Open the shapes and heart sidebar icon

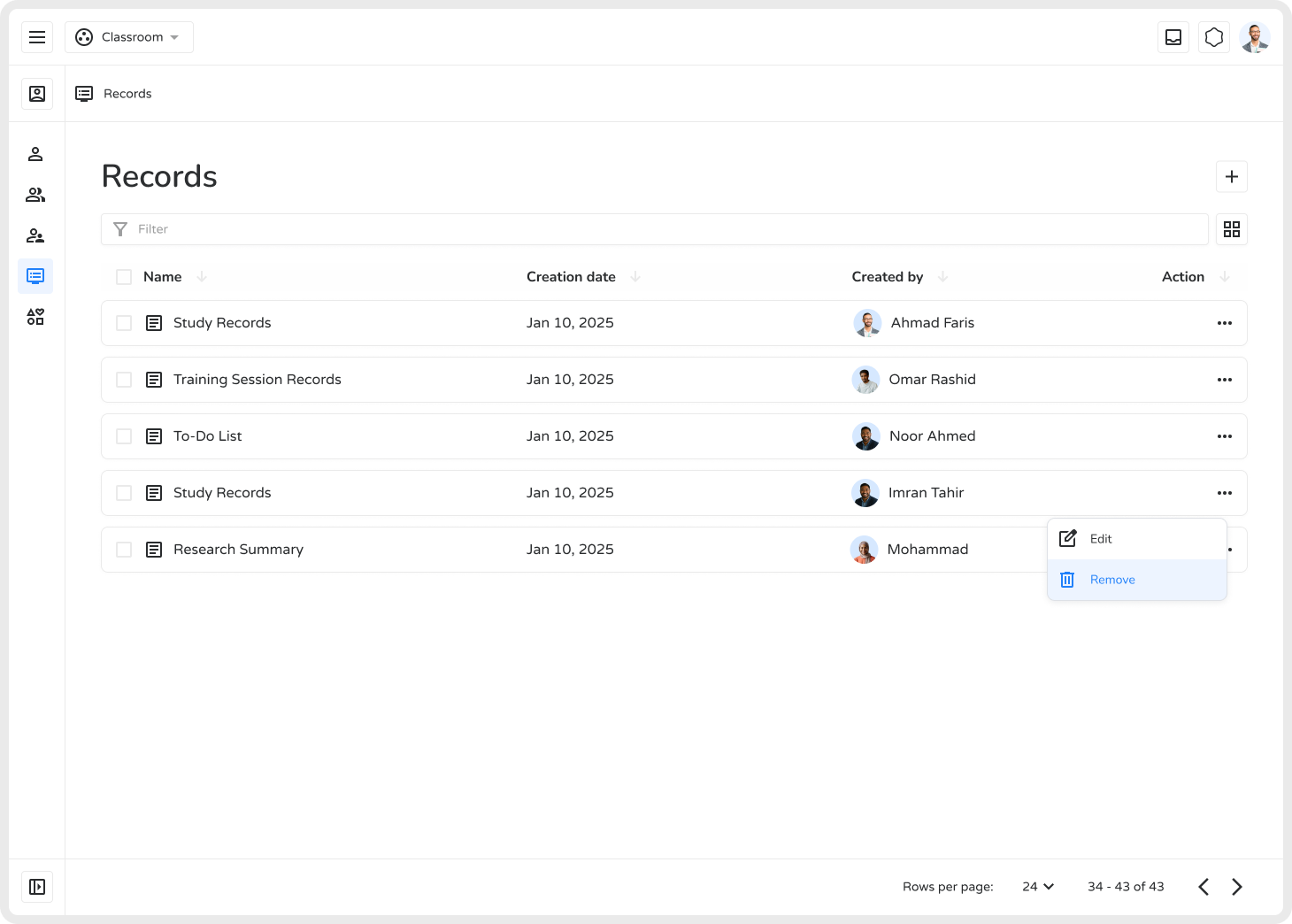pos(35,317)
